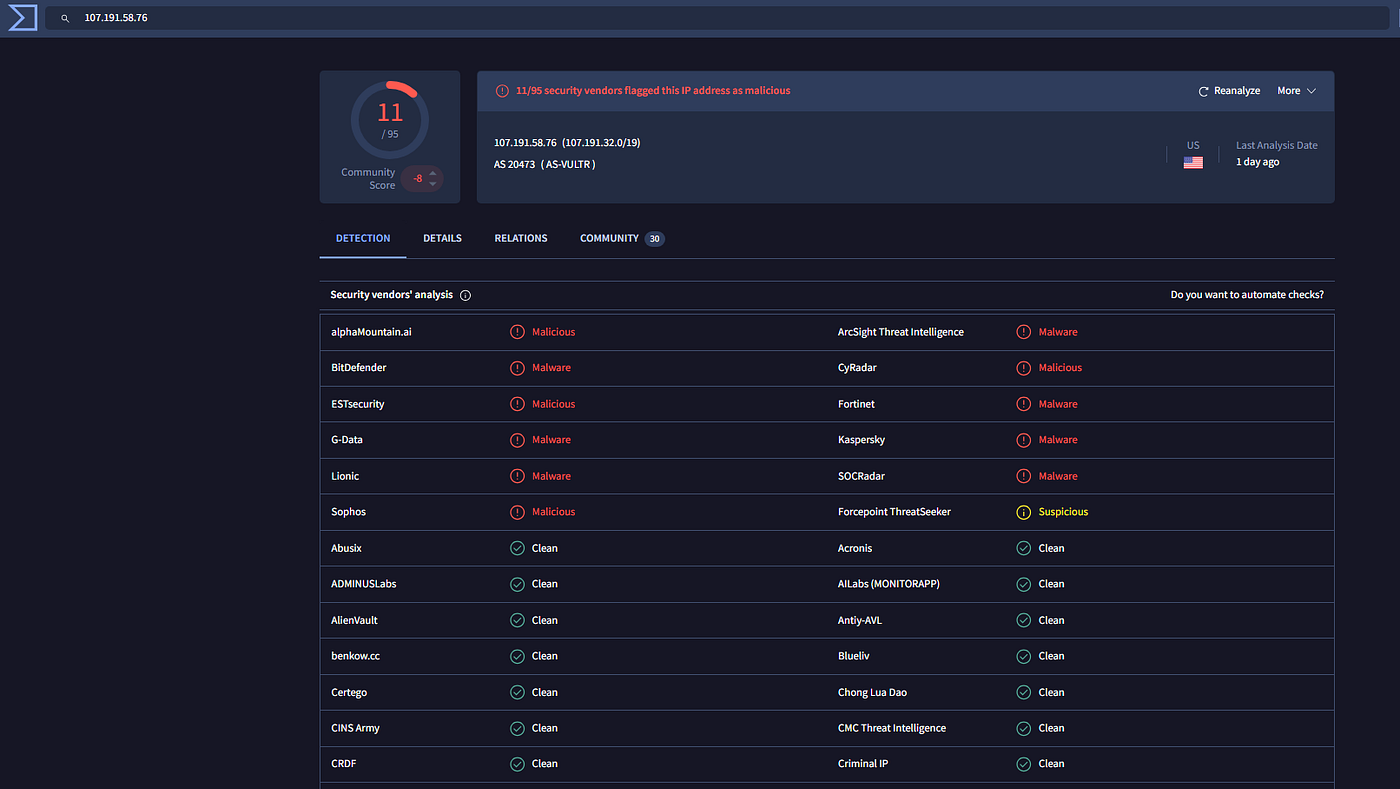Click the Malicious verdict text for CyRadar
This screenshot has height=789, width=1400.
tap(1060, 368)
